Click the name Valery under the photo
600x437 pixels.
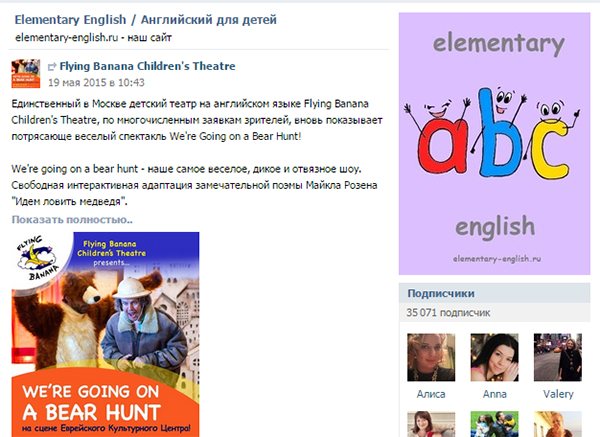(558, 394)
